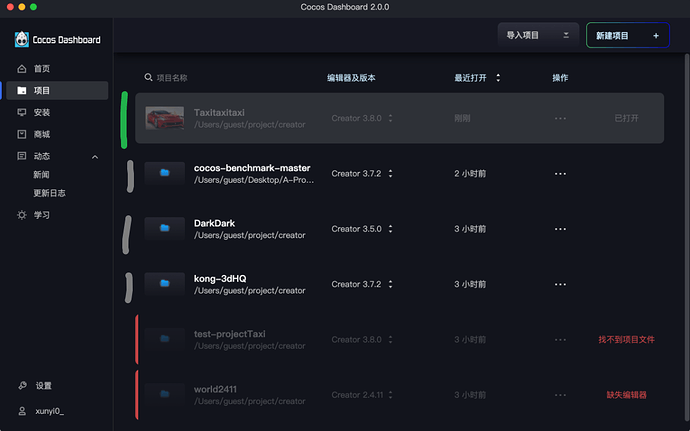Image resolution: width=690 pixels, height=431 pixels.
Task: Click the 缺失编辑器 error label
Action: (x=627, y=395)
